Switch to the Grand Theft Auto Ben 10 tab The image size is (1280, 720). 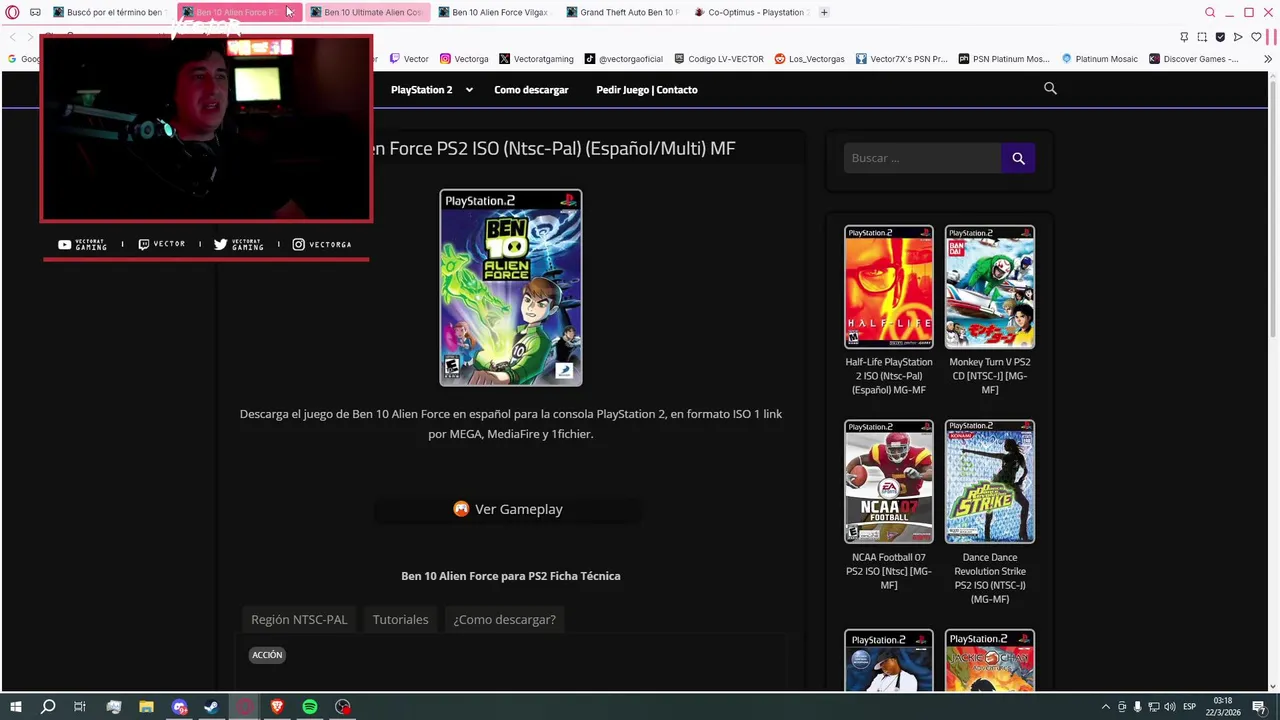(622, 12)
